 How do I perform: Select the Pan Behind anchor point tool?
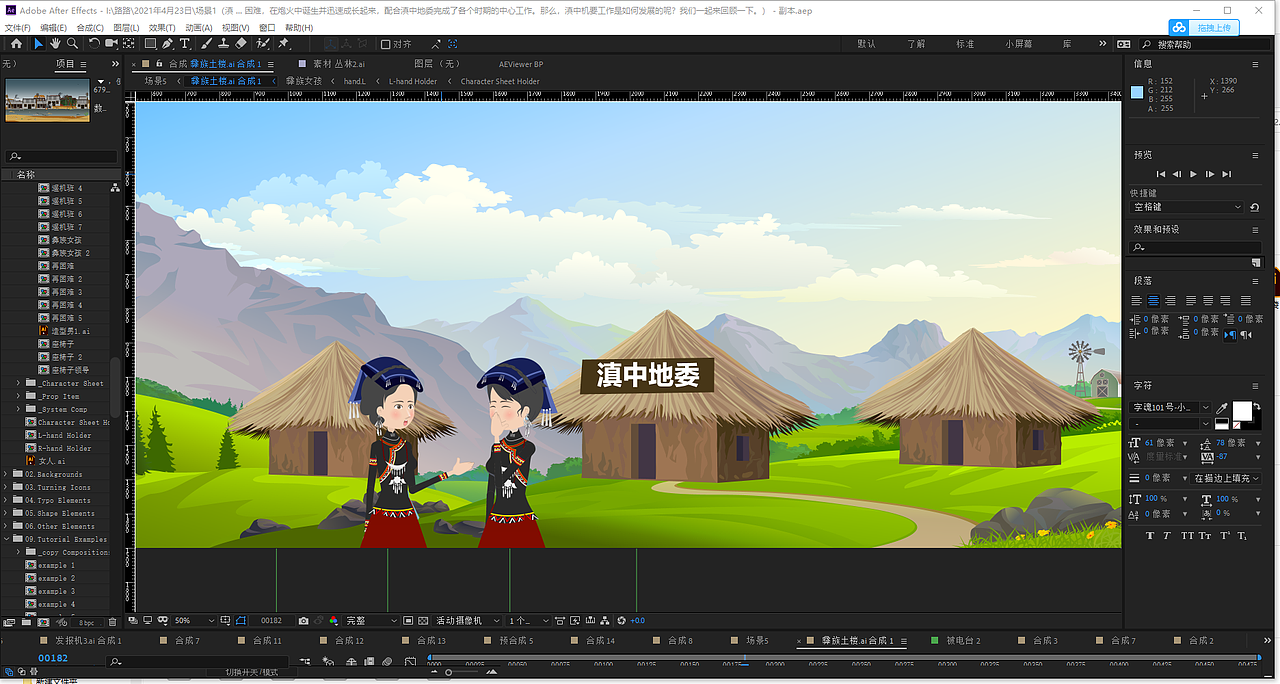(129, 44)
